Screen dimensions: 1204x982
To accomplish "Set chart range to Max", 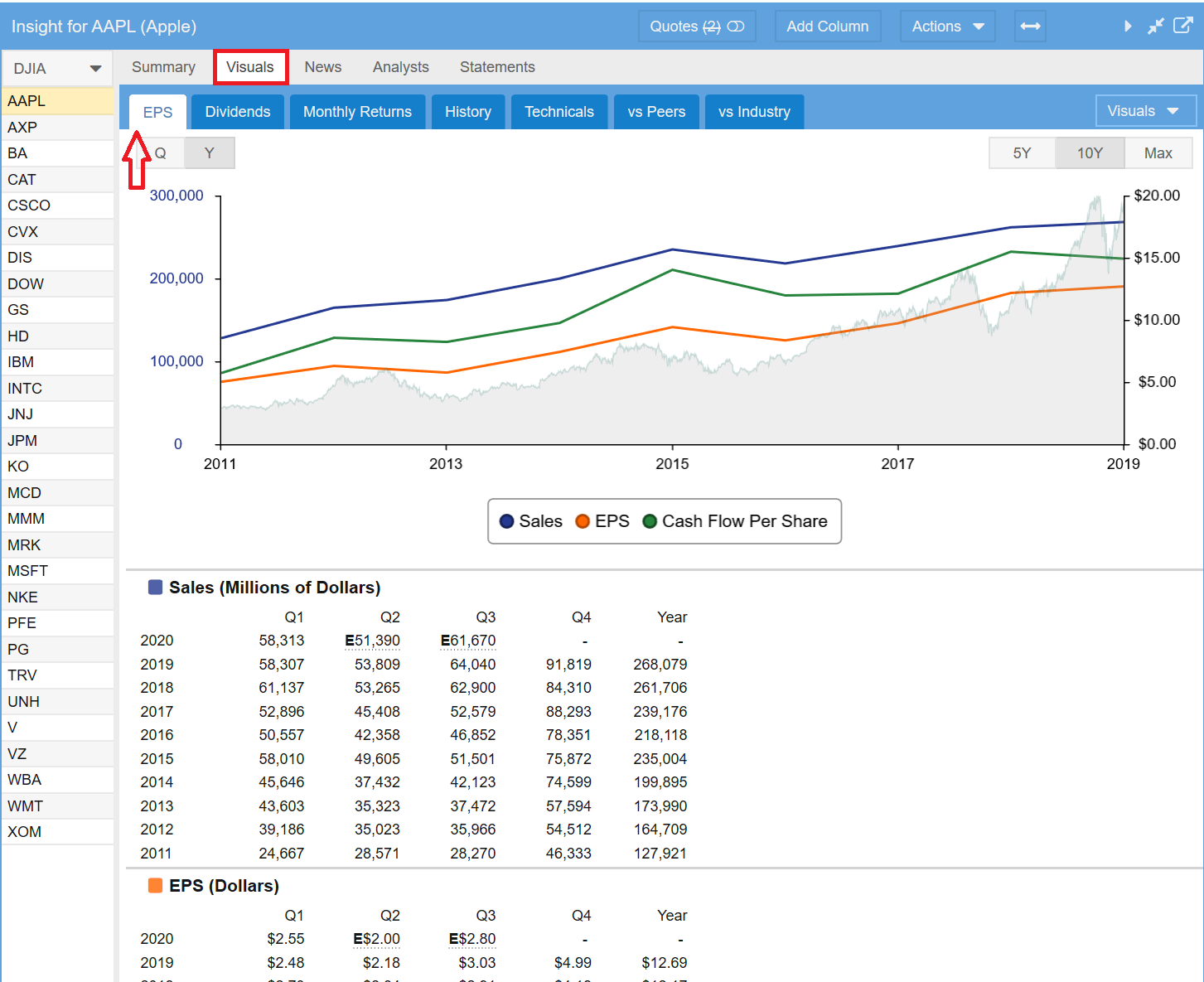I will (1158, 153).
